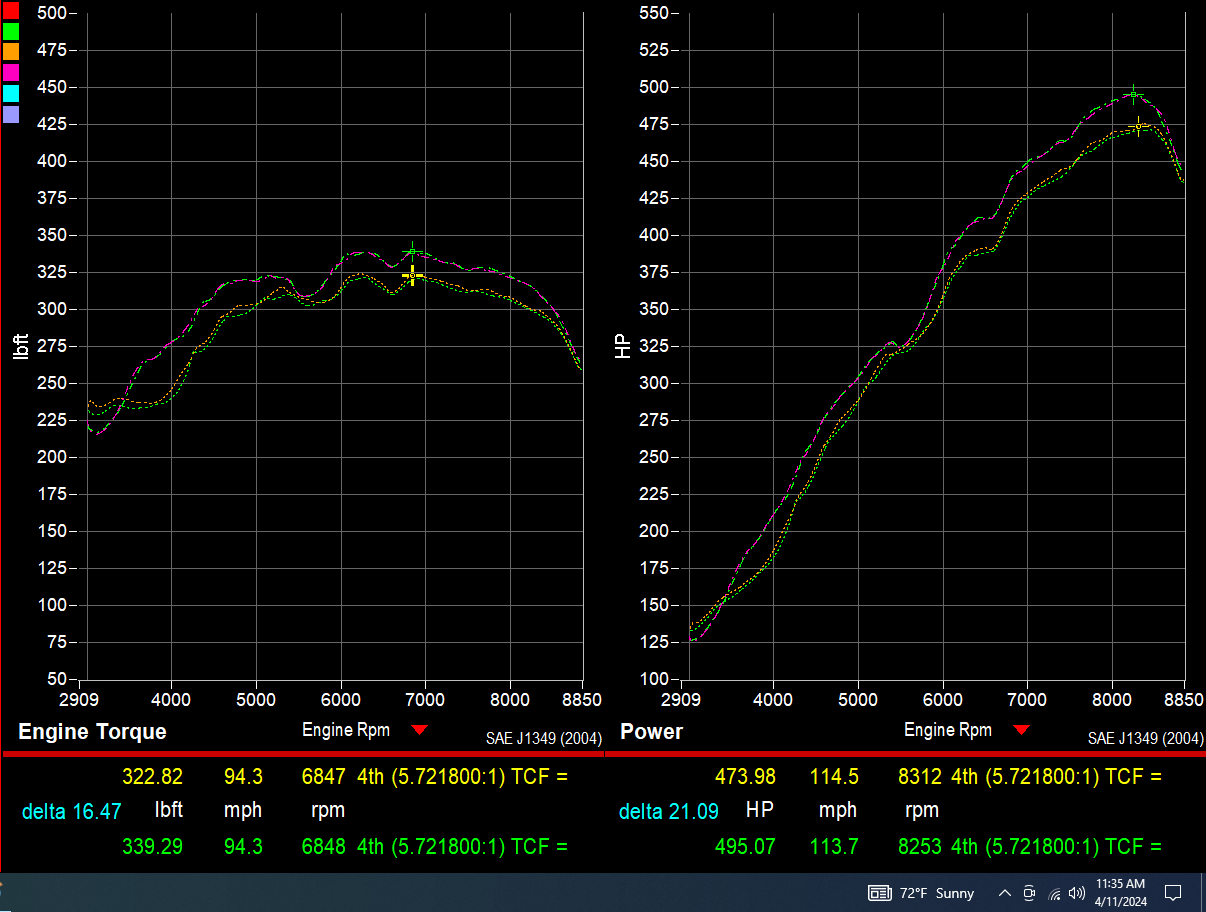The width and height of the screenshot is (1206, 912).
Task: Click the yellow crosshair on torque curve
Action: [413, 275]
